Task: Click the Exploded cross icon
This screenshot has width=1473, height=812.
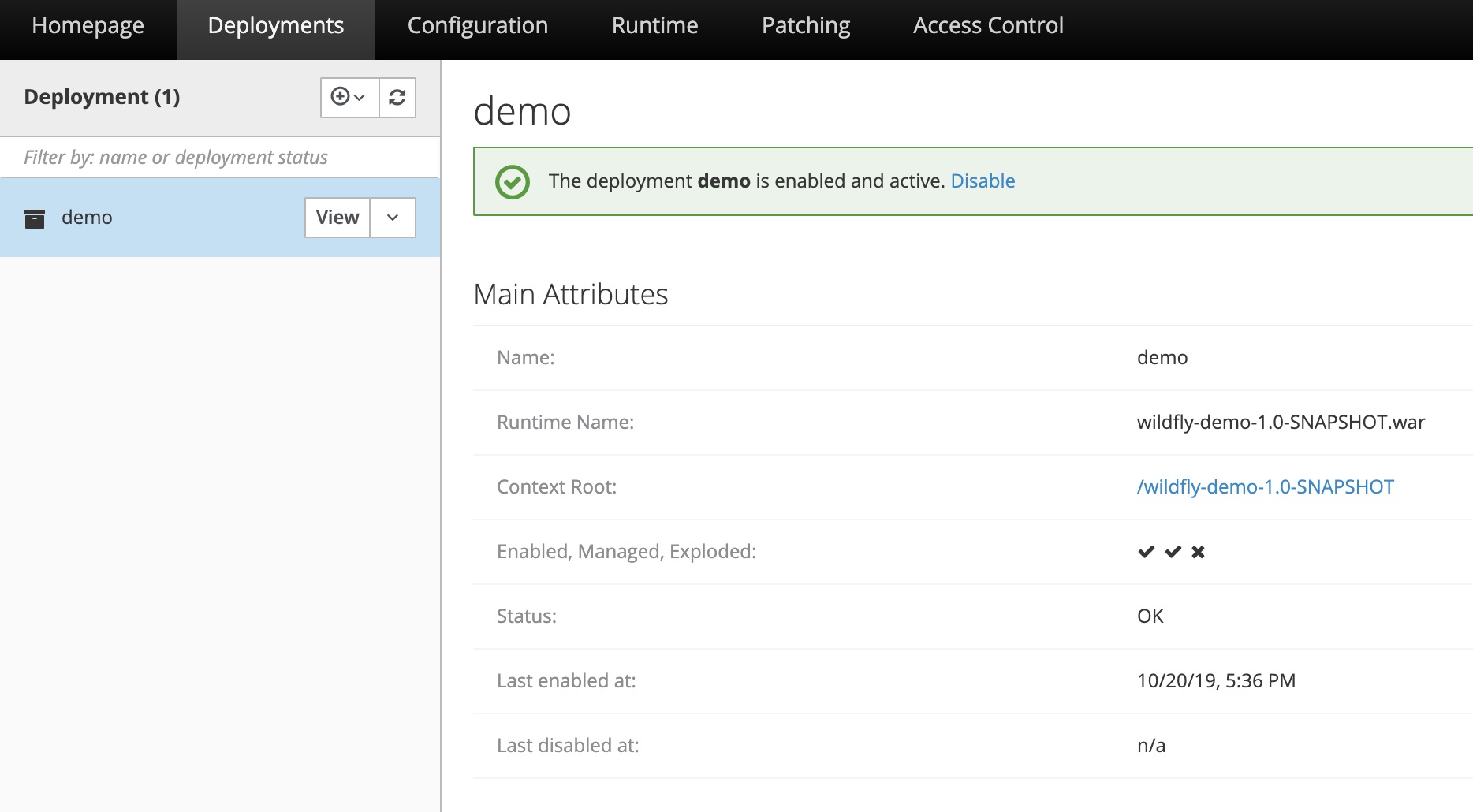Action: coord(1198,552)
